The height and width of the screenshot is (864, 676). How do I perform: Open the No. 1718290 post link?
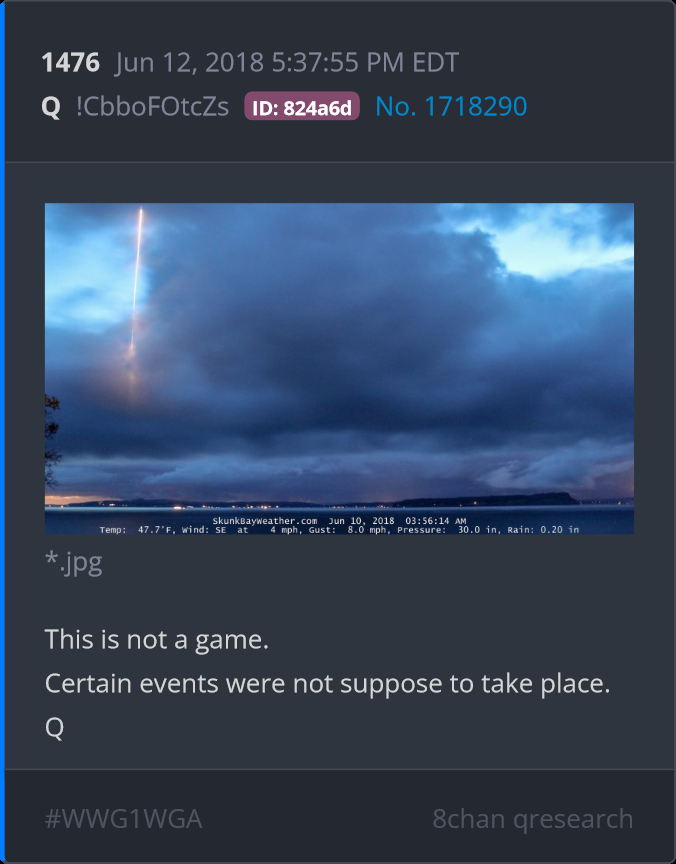pyautogui.click(x=451, y=106)
